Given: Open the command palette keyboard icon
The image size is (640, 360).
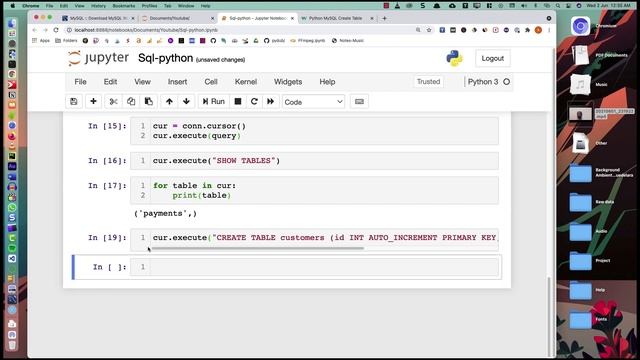Looking at the screenshot, I should 359,102.
